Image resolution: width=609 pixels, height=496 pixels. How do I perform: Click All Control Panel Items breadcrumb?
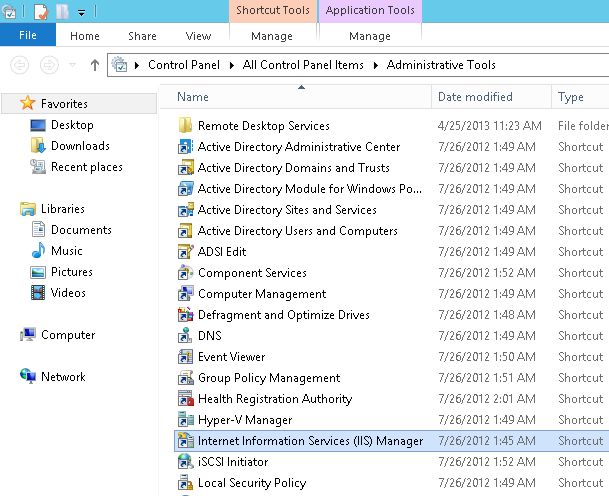(x=303, y=64)
